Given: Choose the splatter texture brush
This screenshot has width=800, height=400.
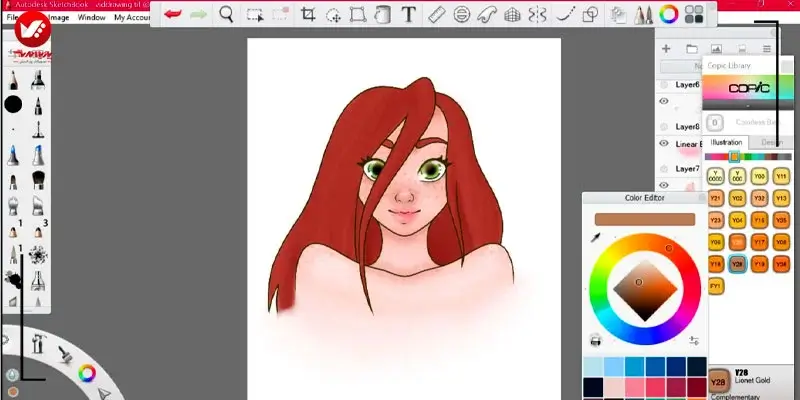Looking at the screenshot, I should coord(38,255).
